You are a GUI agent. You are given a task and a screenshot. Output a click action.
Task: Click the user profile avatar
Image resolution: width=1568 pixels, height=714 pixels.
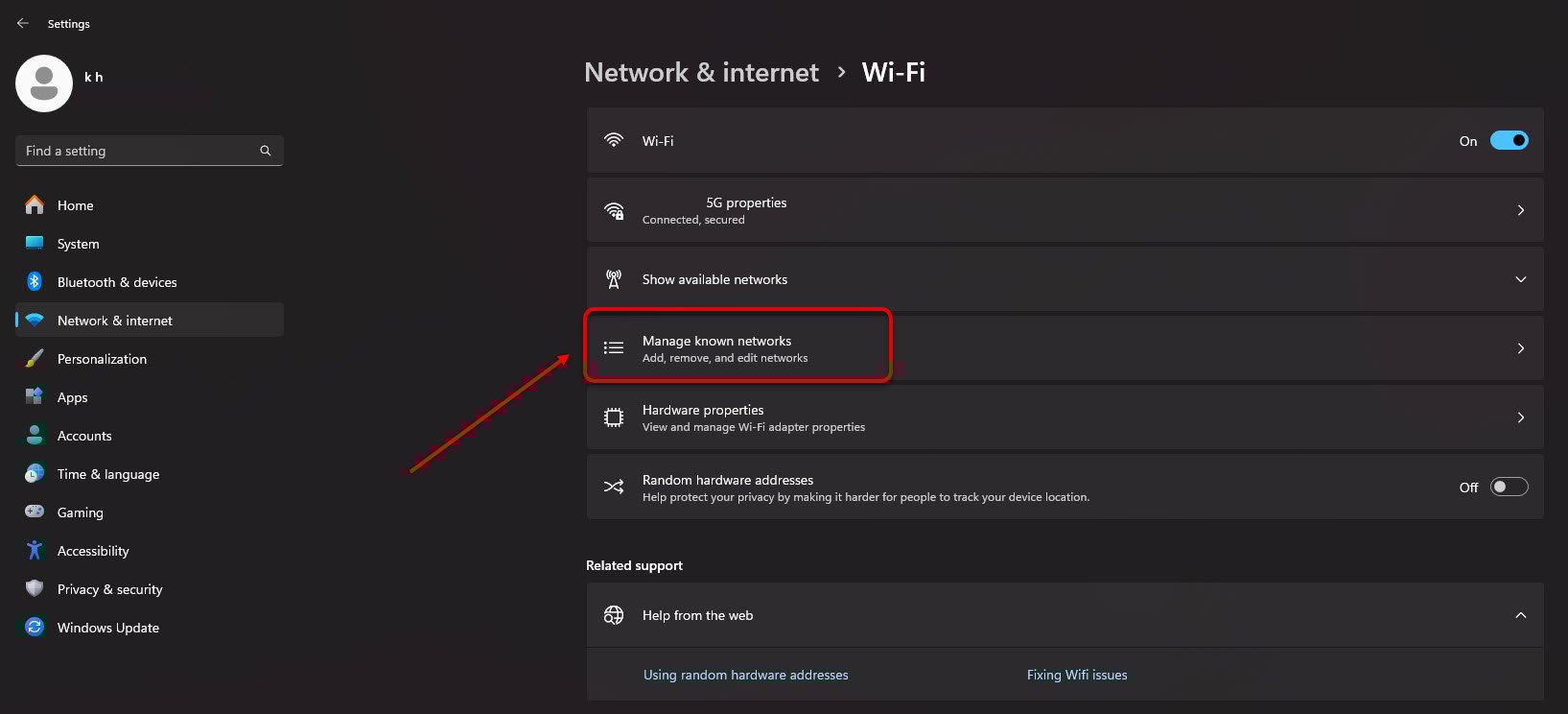click(43, 83)
